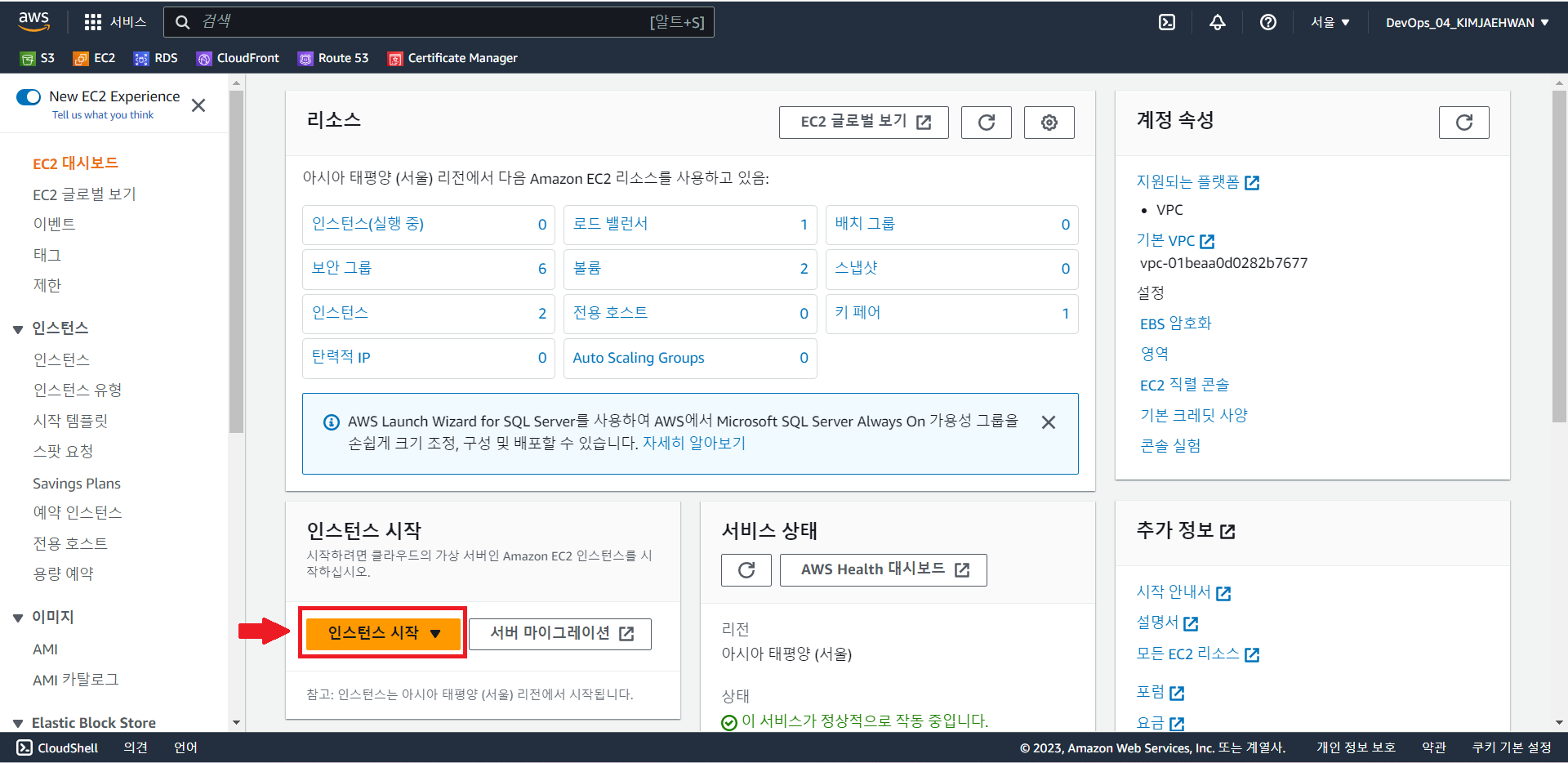The image size is (1568, 763).
Task: Click the main page vertical scrollbar
Action: pyautogui.click(x=1559, y=256)
